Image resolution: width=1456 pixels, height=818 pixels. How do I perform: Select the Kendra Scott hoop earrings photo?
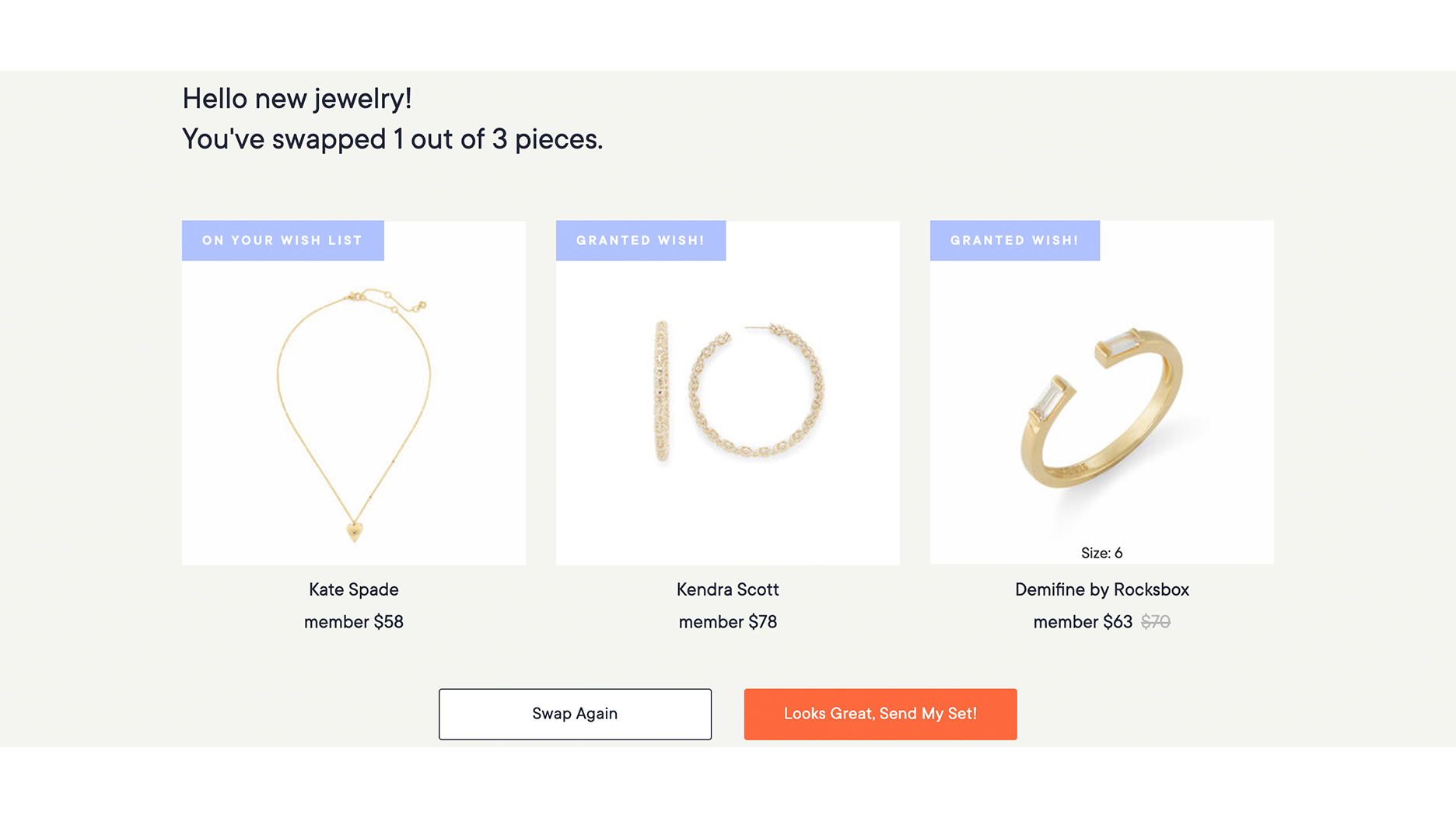728,393
